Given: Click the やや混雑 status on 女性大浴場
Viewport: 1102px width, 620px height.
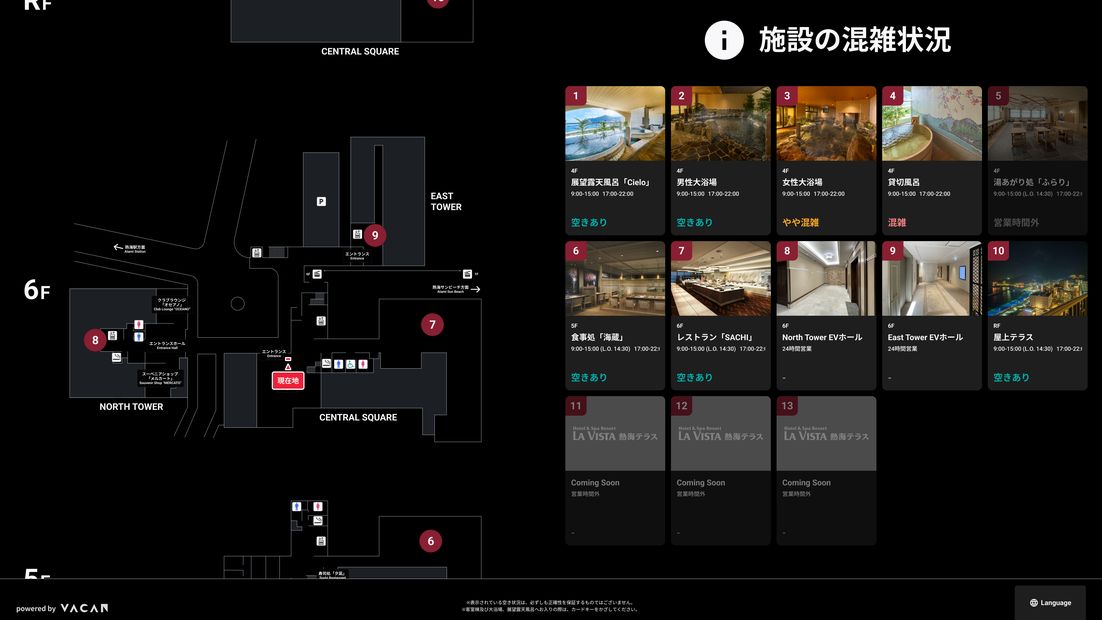Looking at the screenshot, I should [800, 222].
